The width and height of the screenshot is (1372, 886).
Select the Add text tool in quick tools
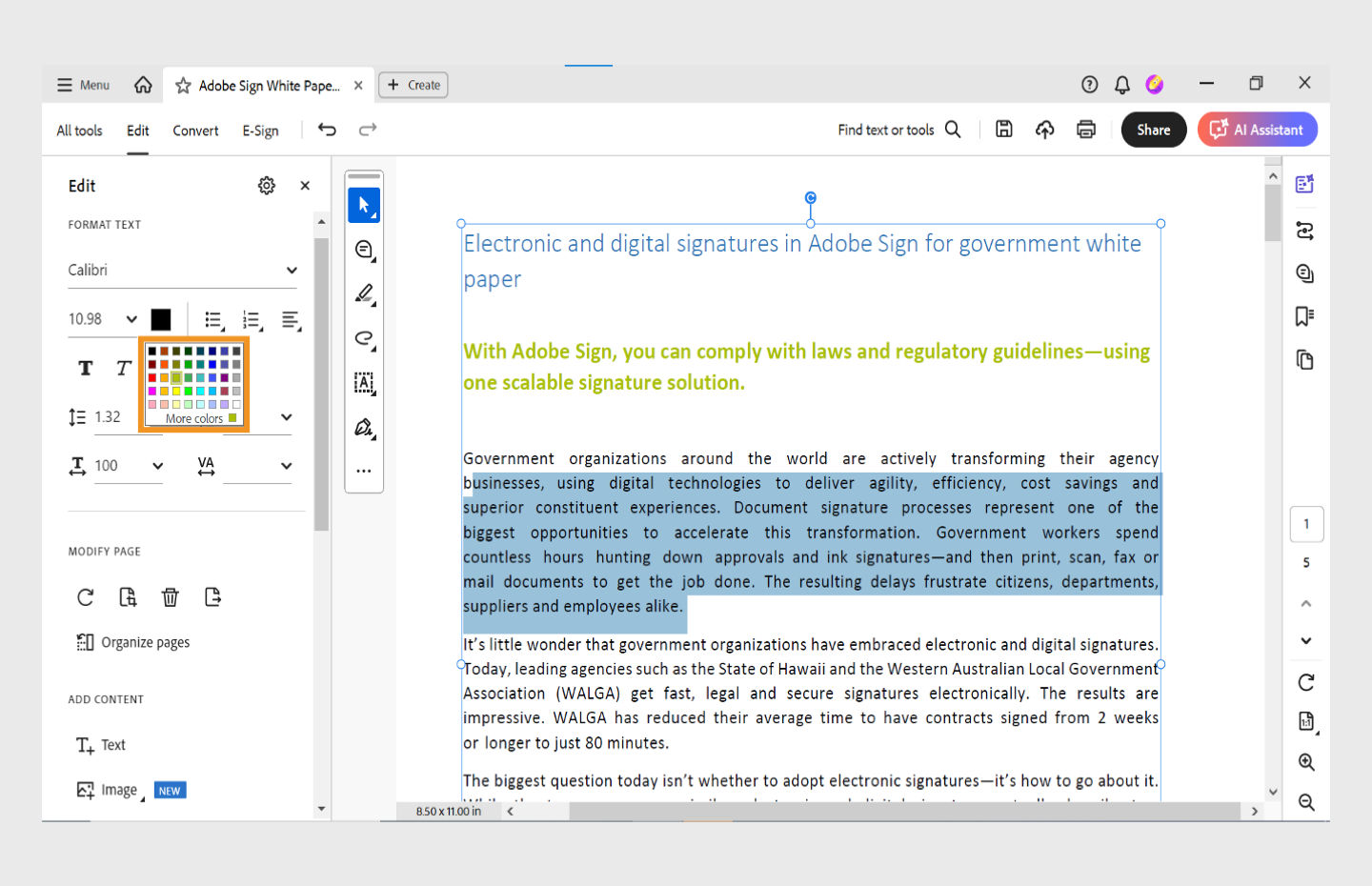pyautogui.click(x=364, y=383)
